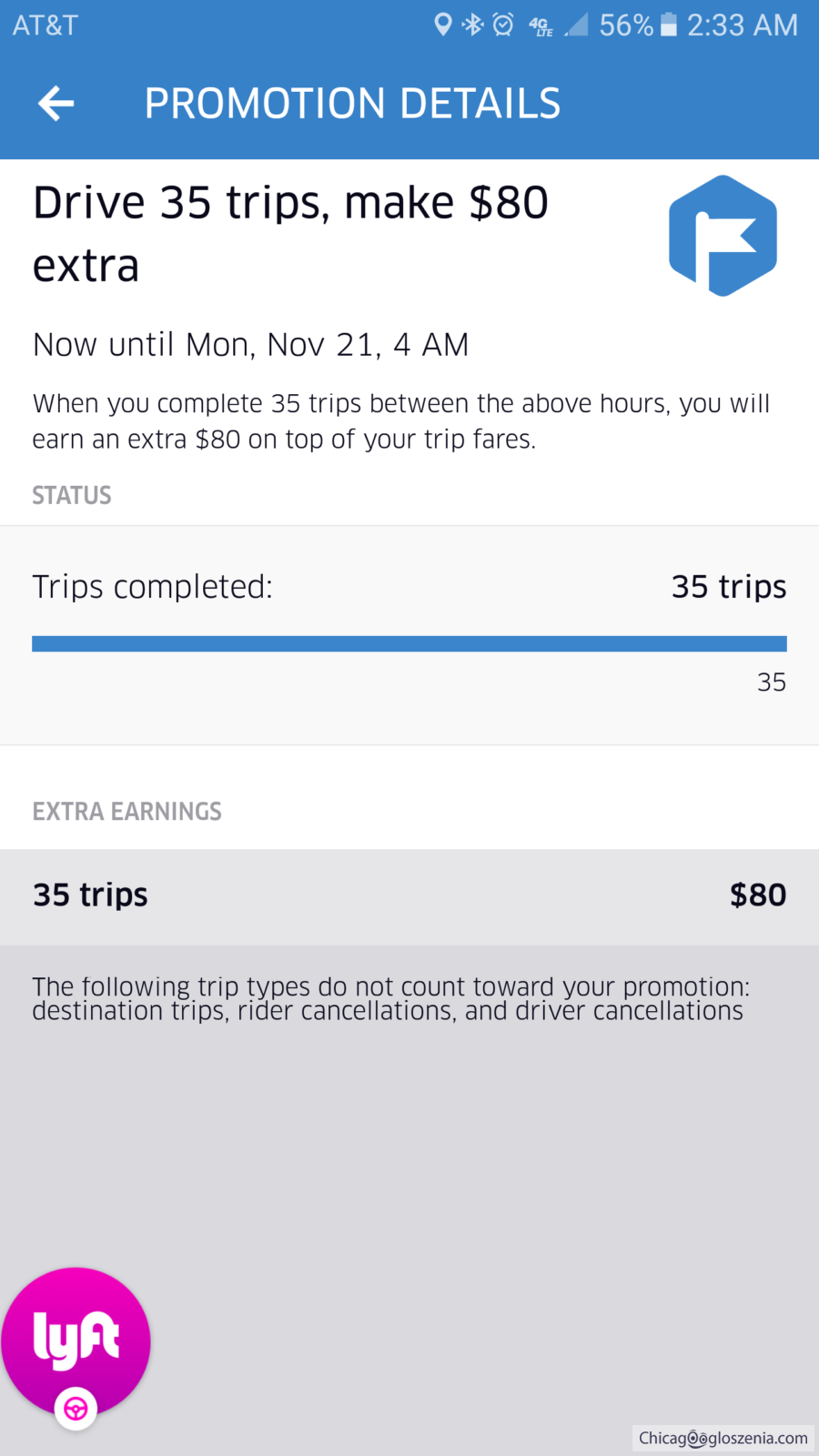The image size is (819, 1456).
Task: Tap the 2:33 AM clock
Action: 742,25
